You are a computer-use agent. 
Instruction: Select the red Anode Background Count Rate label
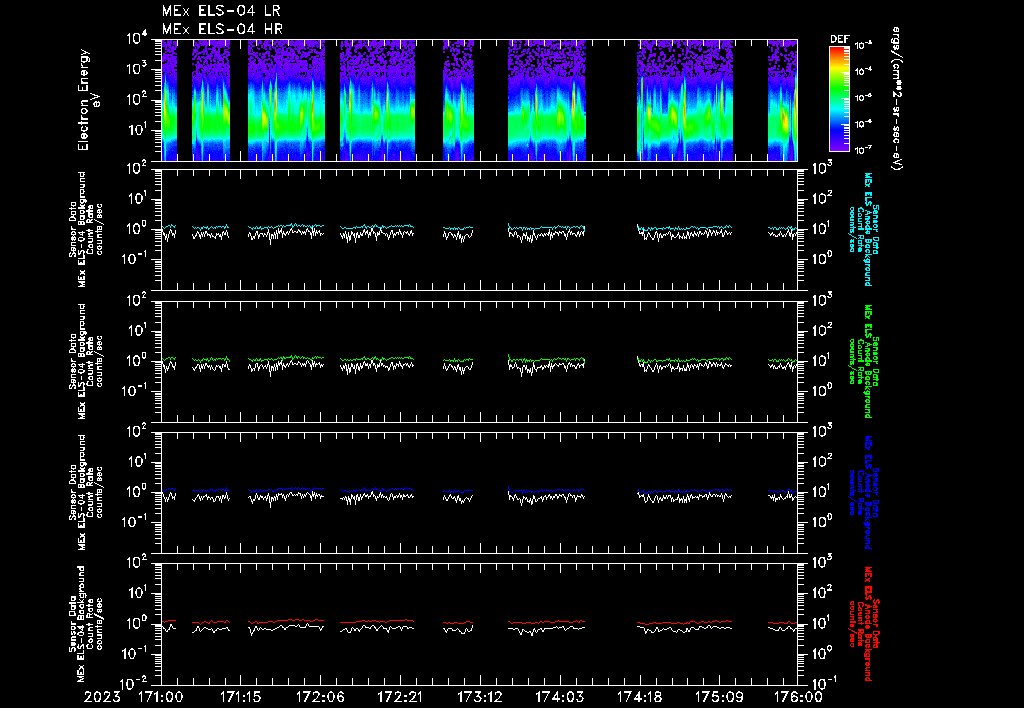click(863, 624)
